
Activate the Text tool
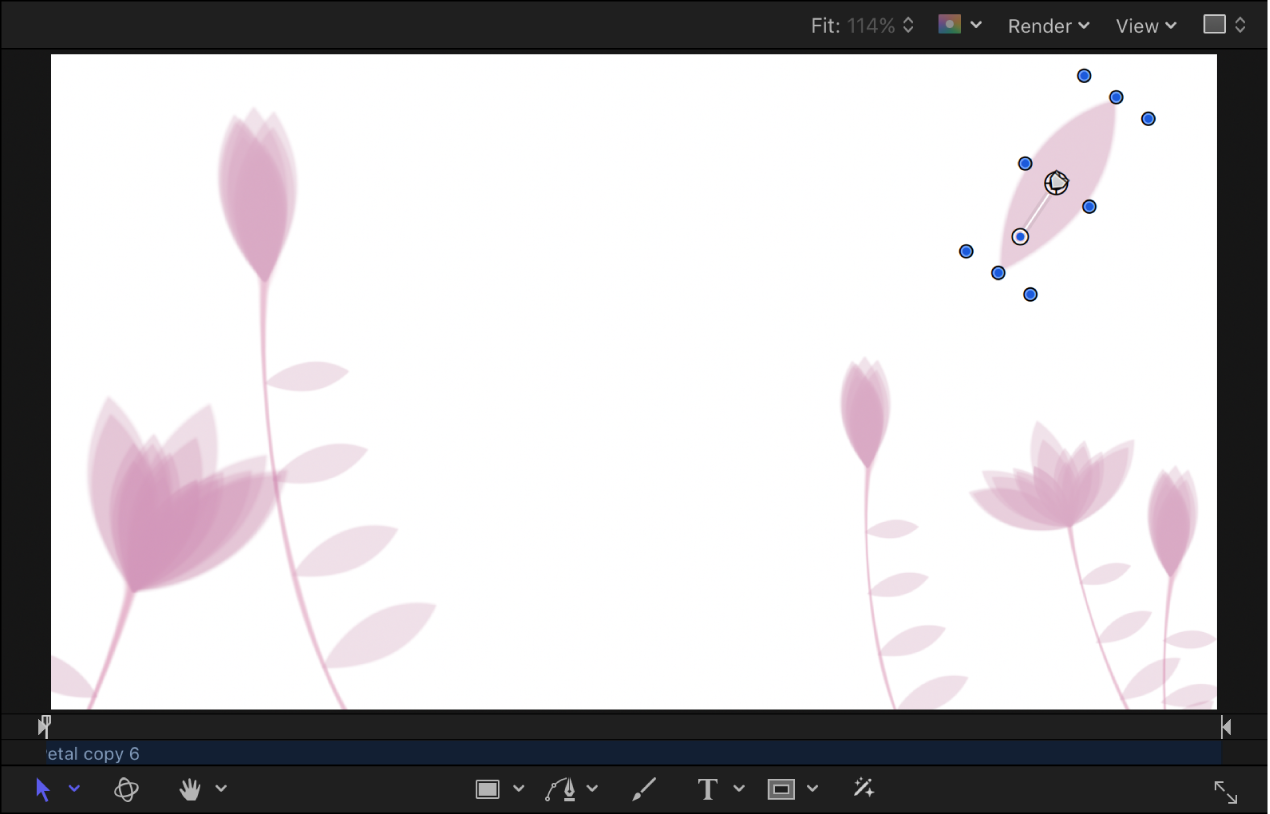707,789
